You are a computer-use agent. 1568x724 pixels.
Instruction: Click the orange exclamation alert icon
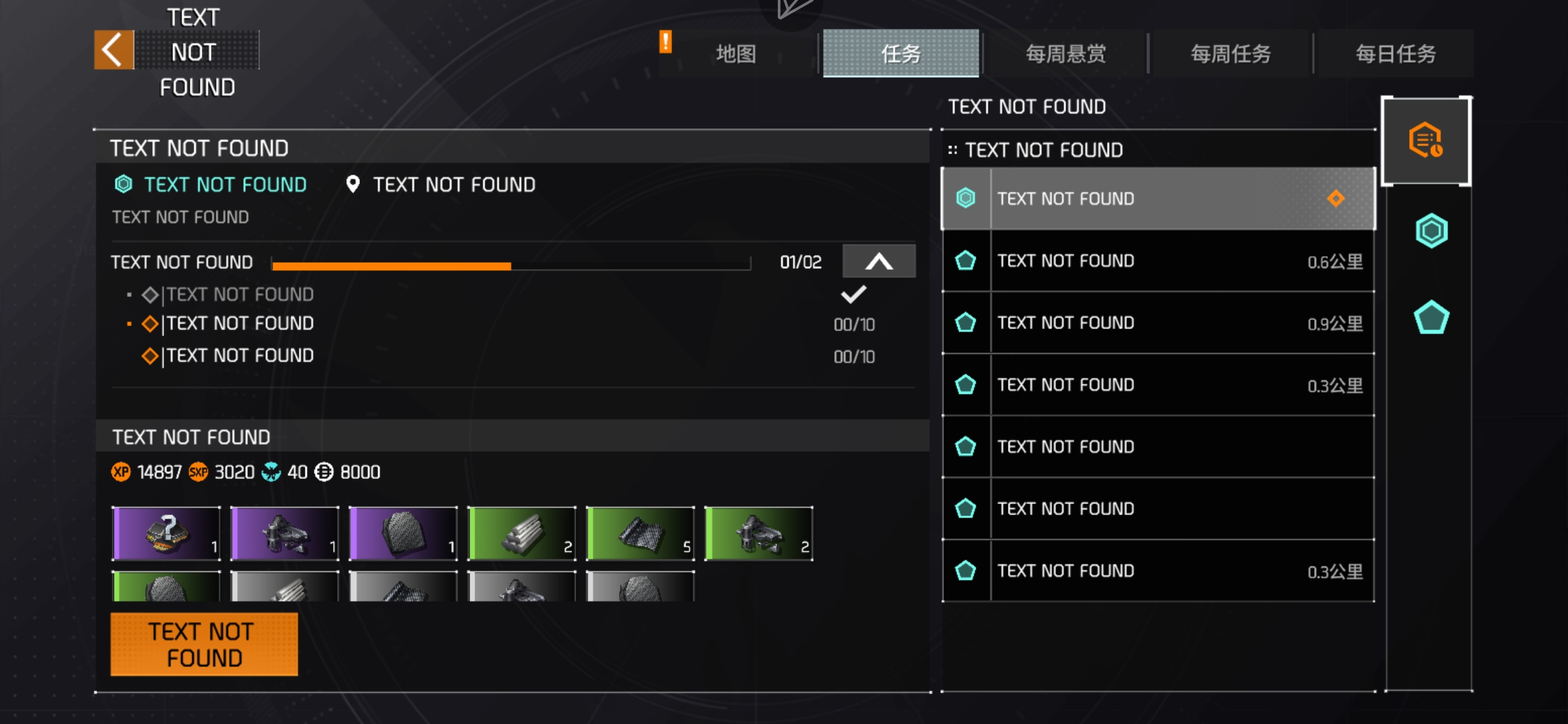coord(665,42)
